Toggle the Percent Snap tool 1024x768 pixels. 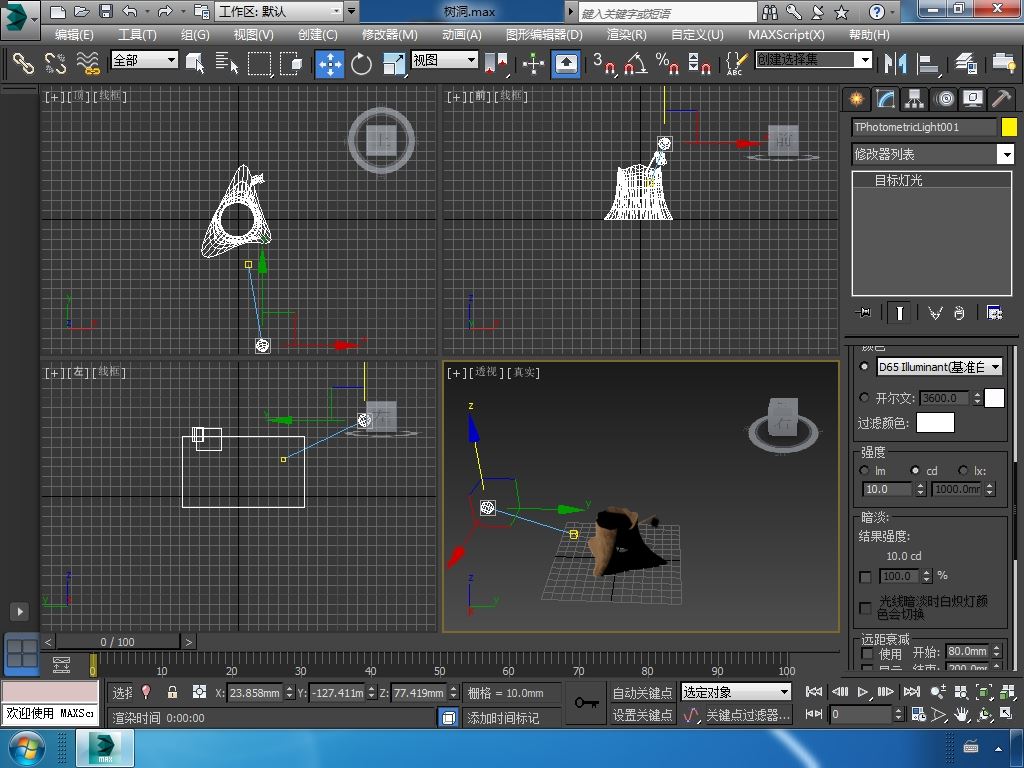pos(667,63)
